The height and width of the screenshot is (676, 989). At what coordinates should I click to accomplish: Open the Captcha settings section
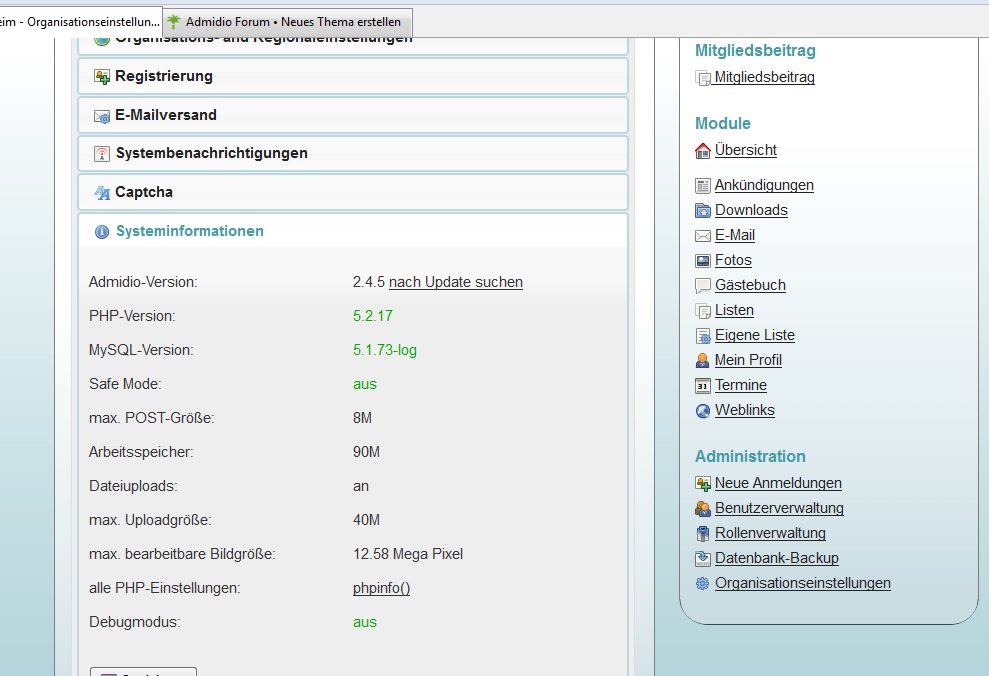144,192
